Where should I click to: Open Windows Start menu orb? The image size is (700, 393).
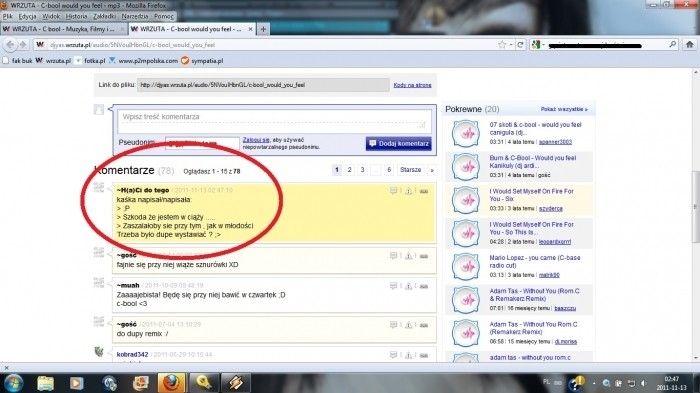tap(13, 383)
